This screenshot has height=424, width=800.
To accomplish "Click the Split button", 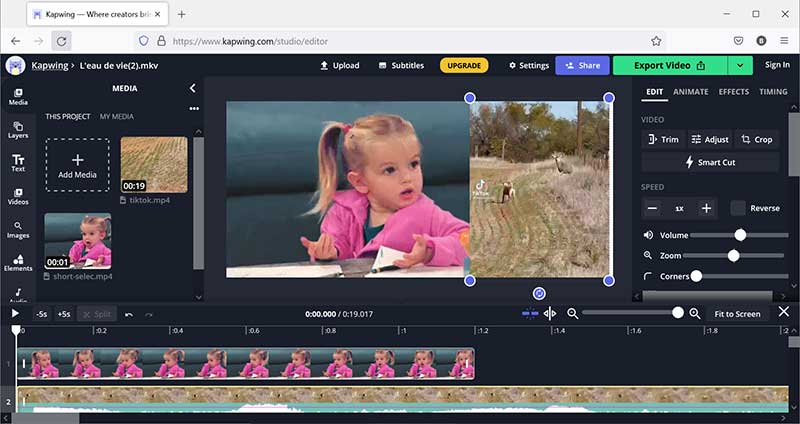I will 97,314.
